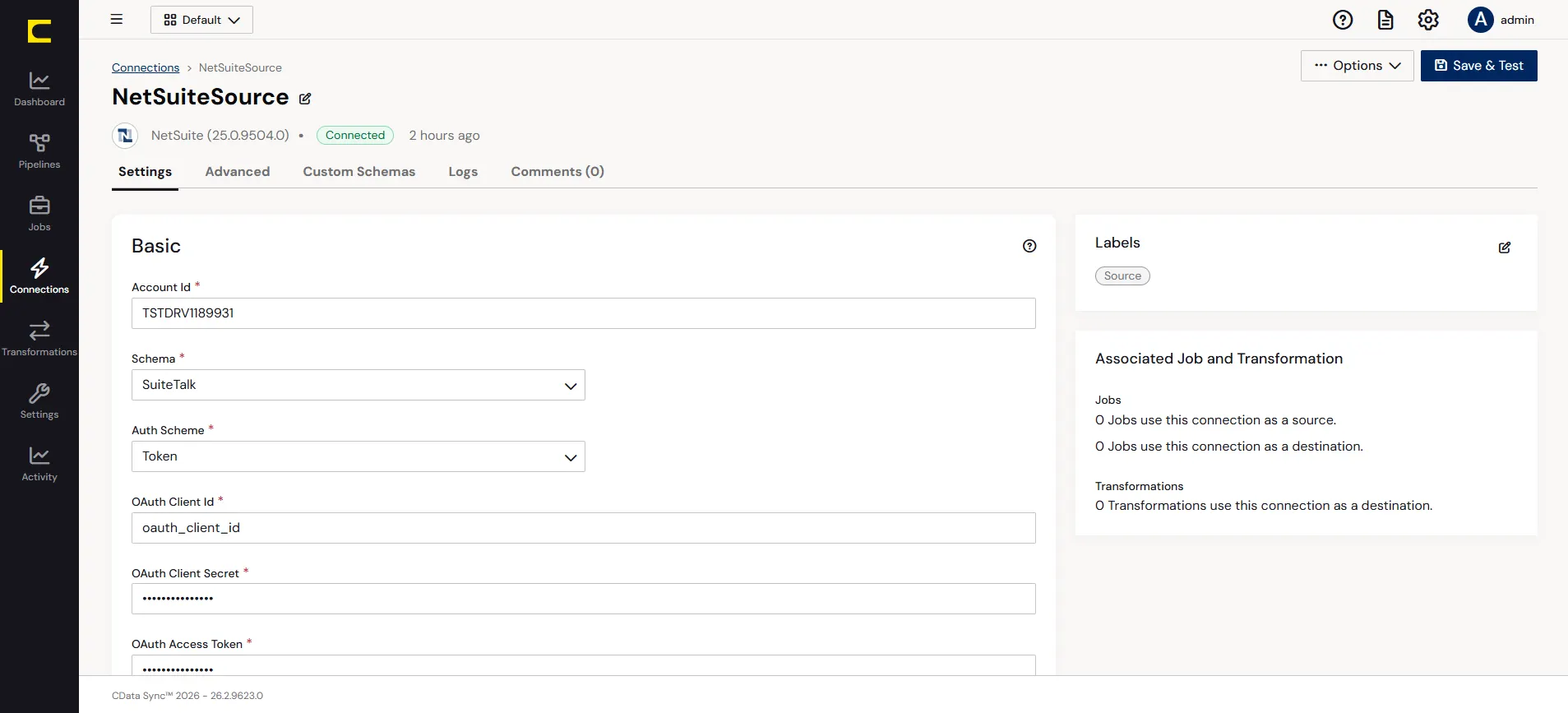Focus the OAuth Client Secret field
The image size is (1568, 713).
[584, 599]
